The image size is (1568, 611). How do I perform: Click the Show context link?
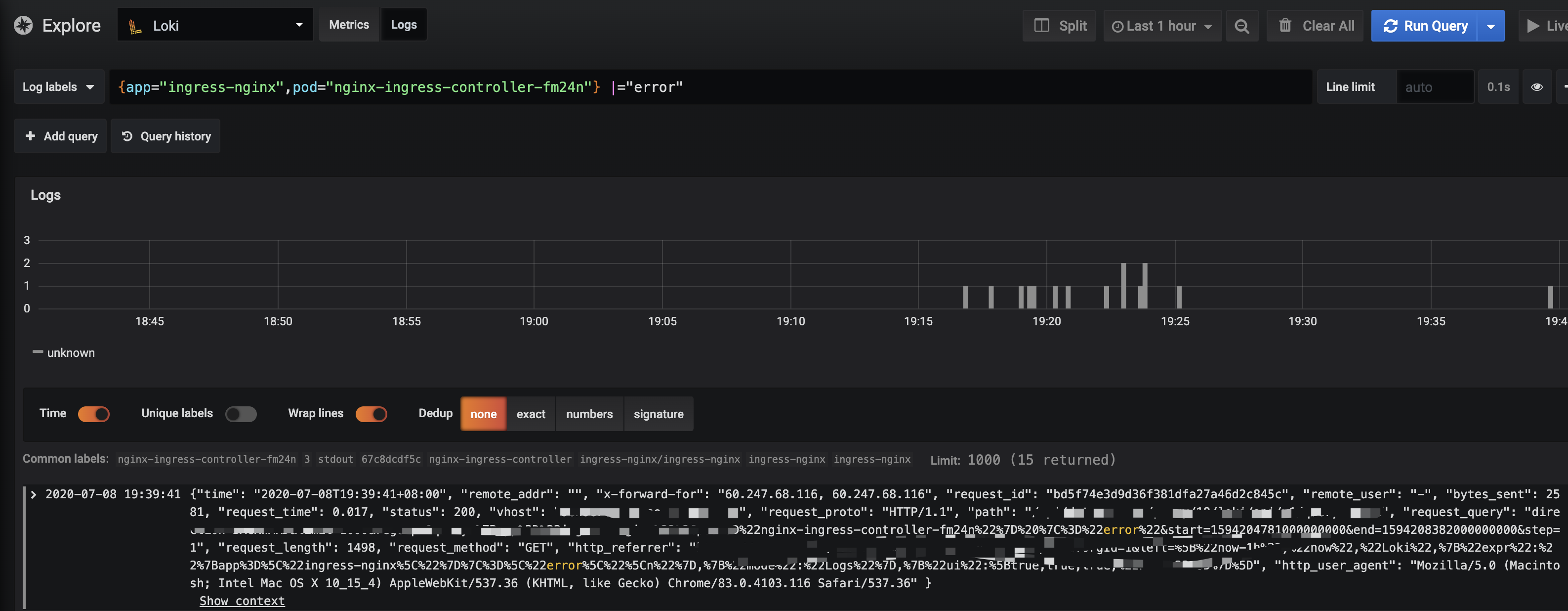[x=242, y=601]
